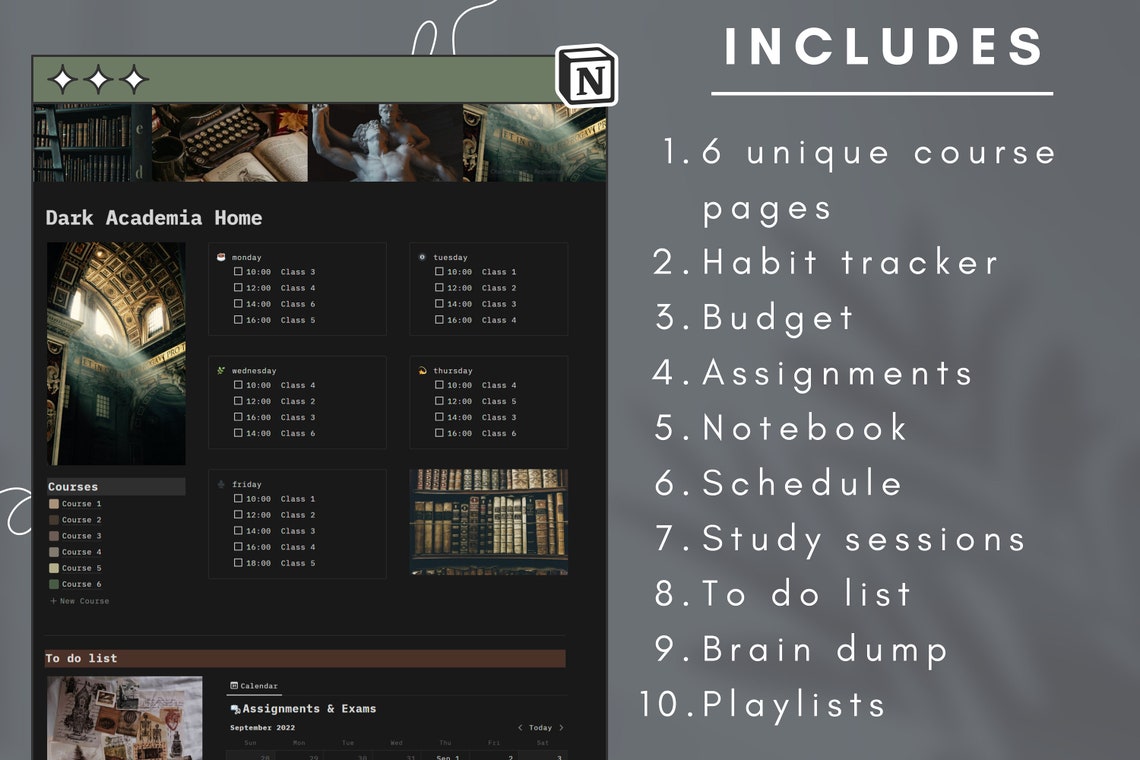Check monday 10:00 Class 3 box
Image resolution: width=1140 pixels, height=760 pixels.
point(238,271)
